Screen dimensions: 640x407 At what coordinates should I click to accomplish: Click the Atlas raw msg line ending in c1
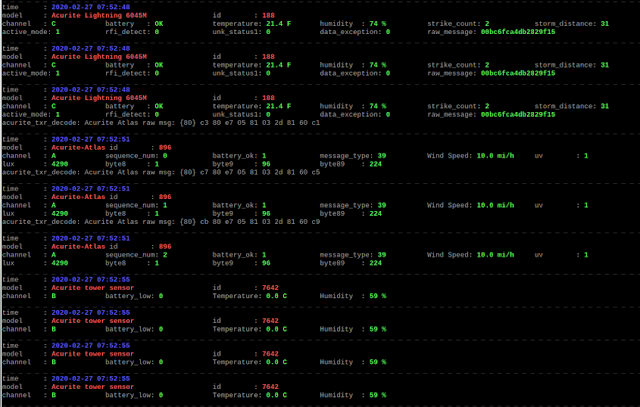coord(161,123)
